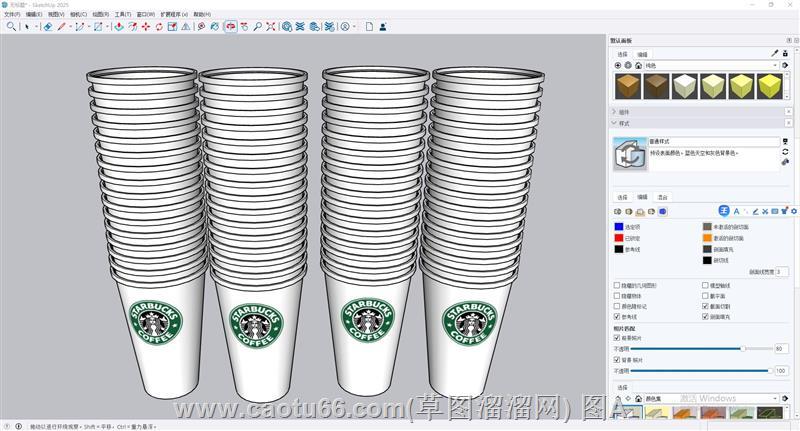Click the update style refresh arrows icon

point(785,151)
